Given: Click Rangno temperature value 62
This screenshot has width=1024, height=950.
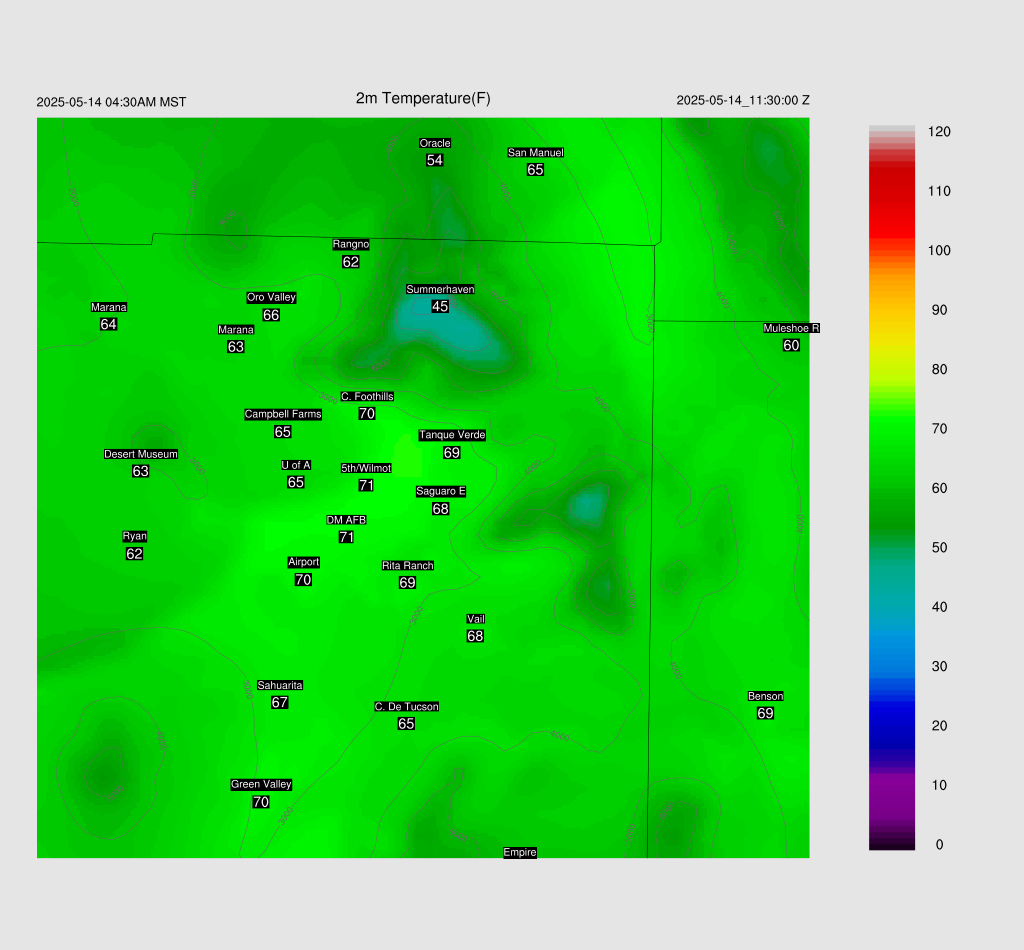Looking at the screenshot, I should [351, 262].
